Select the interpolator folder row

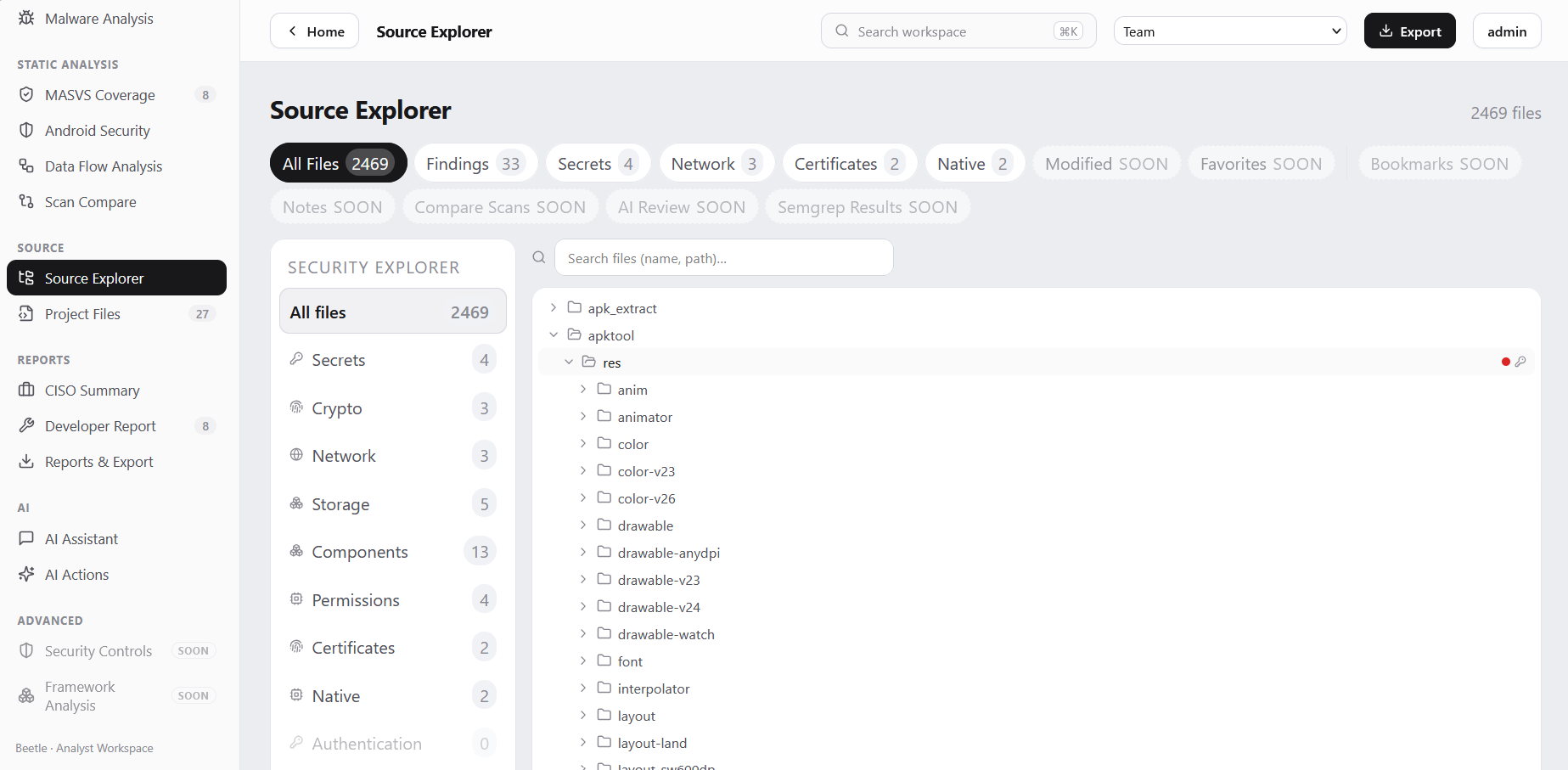(1036, 688)
